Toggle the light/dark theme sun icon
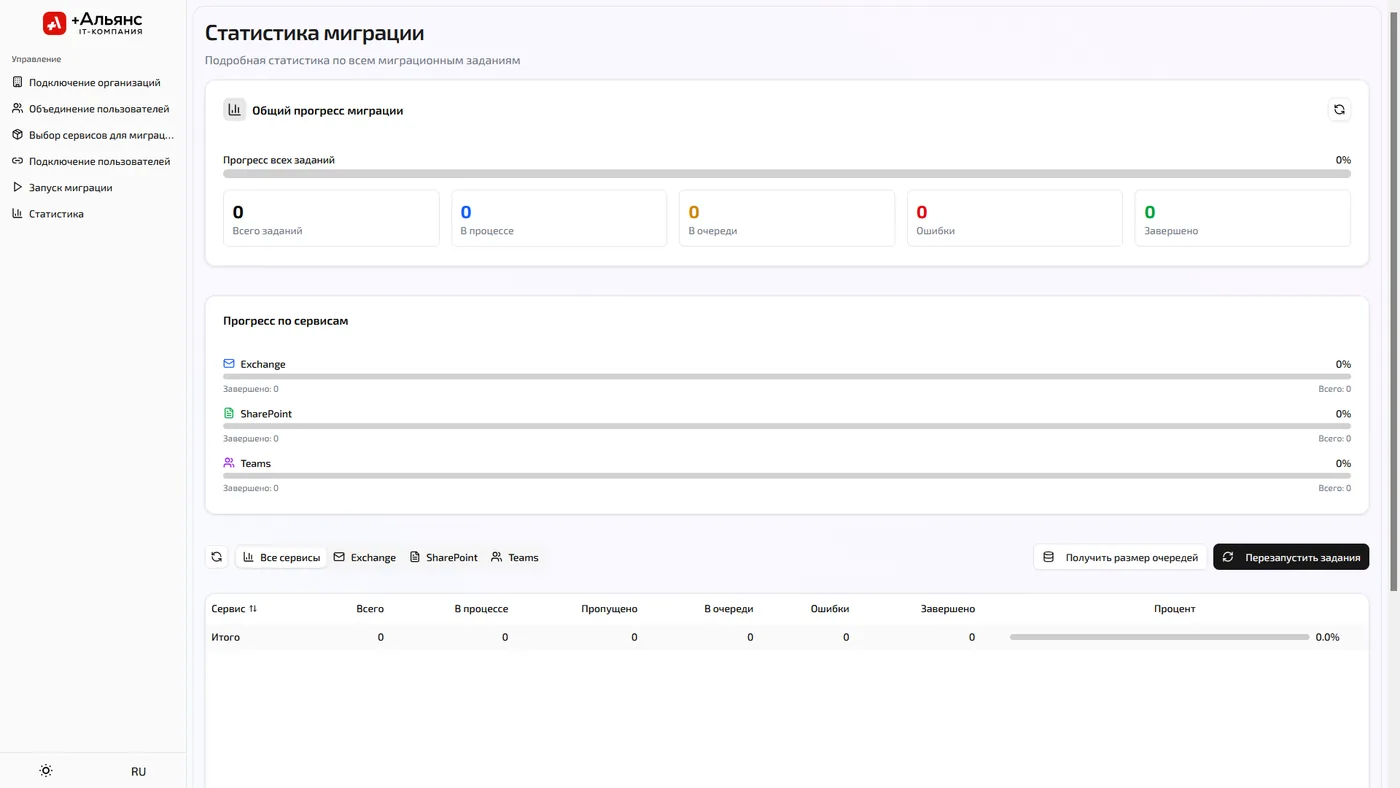The image size is (1400, 788). (46, 771)
